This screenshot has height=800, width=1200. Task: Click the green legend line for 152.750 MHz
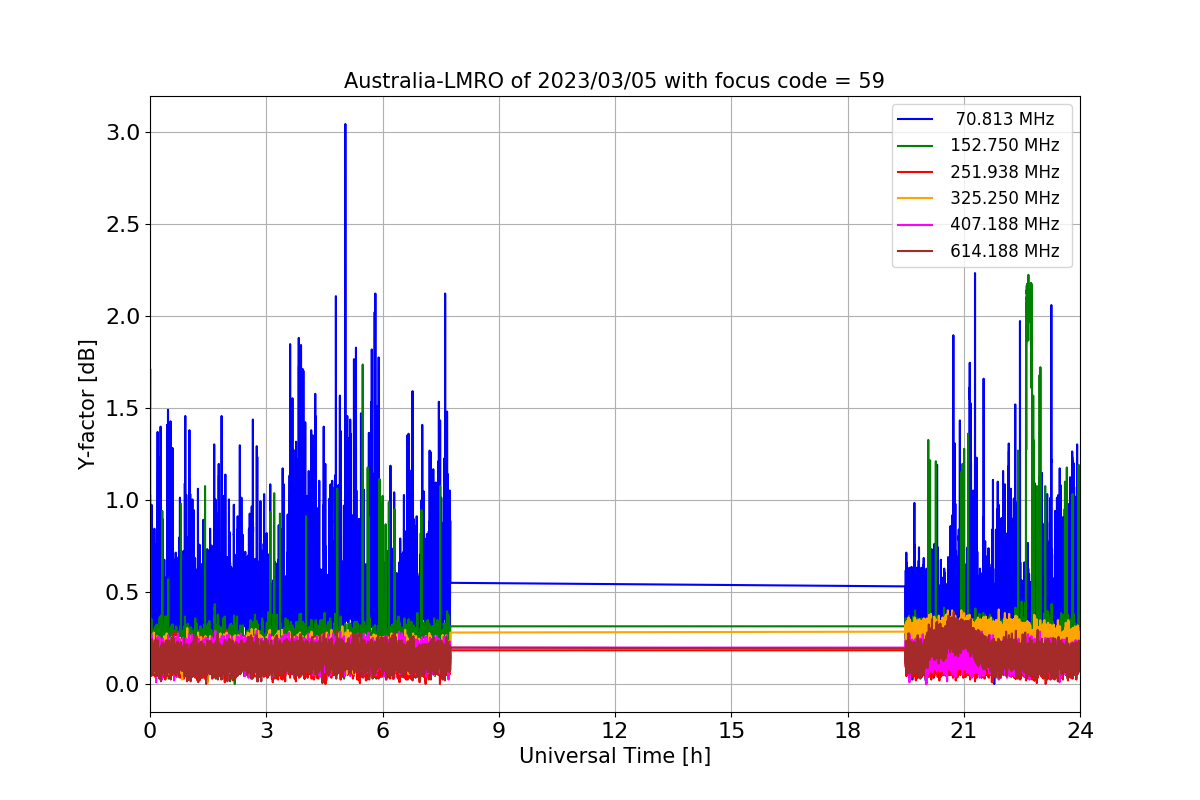click(915, 146)
